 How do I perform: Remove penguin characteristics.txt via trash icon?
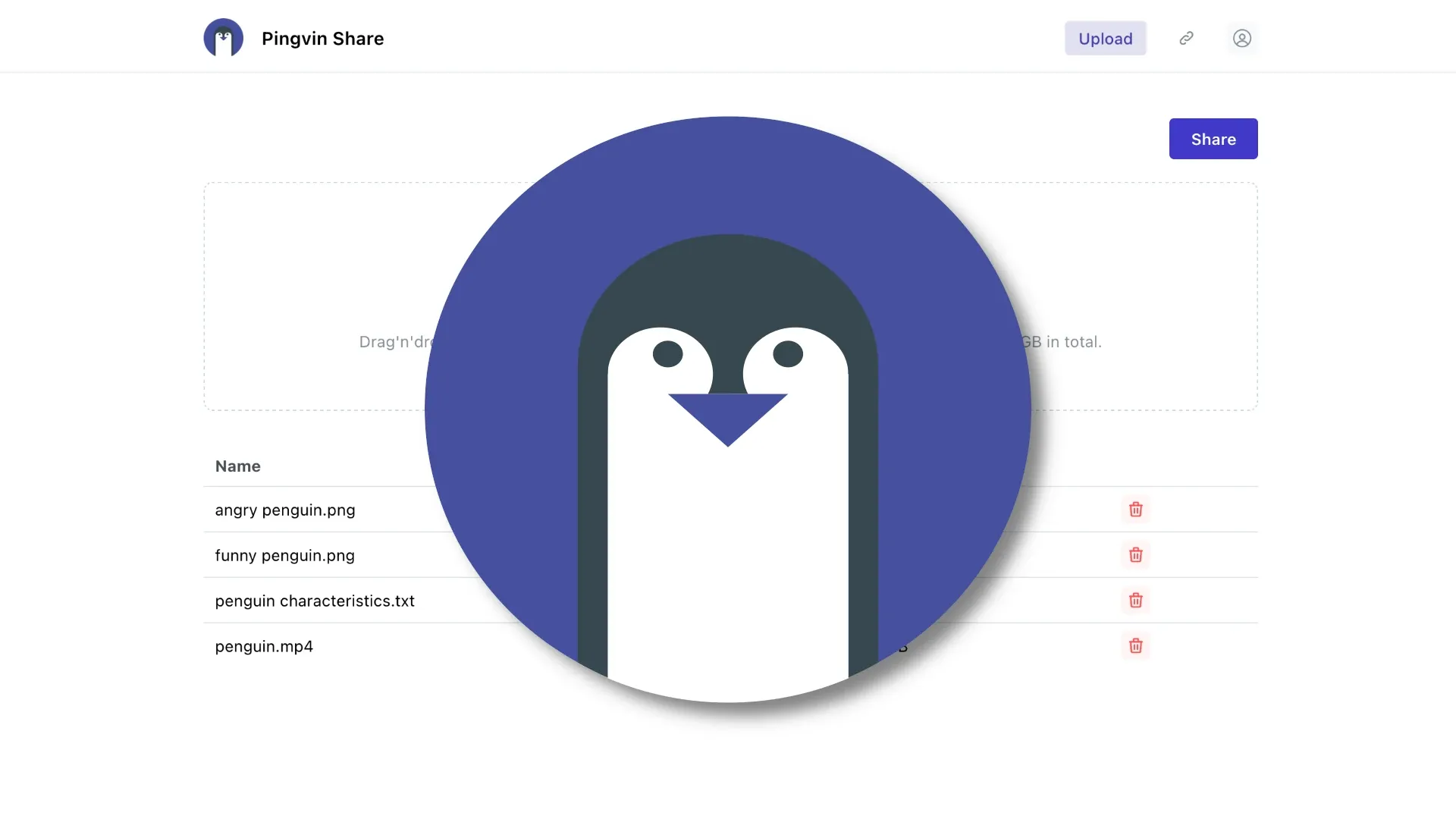[1135, 601]
